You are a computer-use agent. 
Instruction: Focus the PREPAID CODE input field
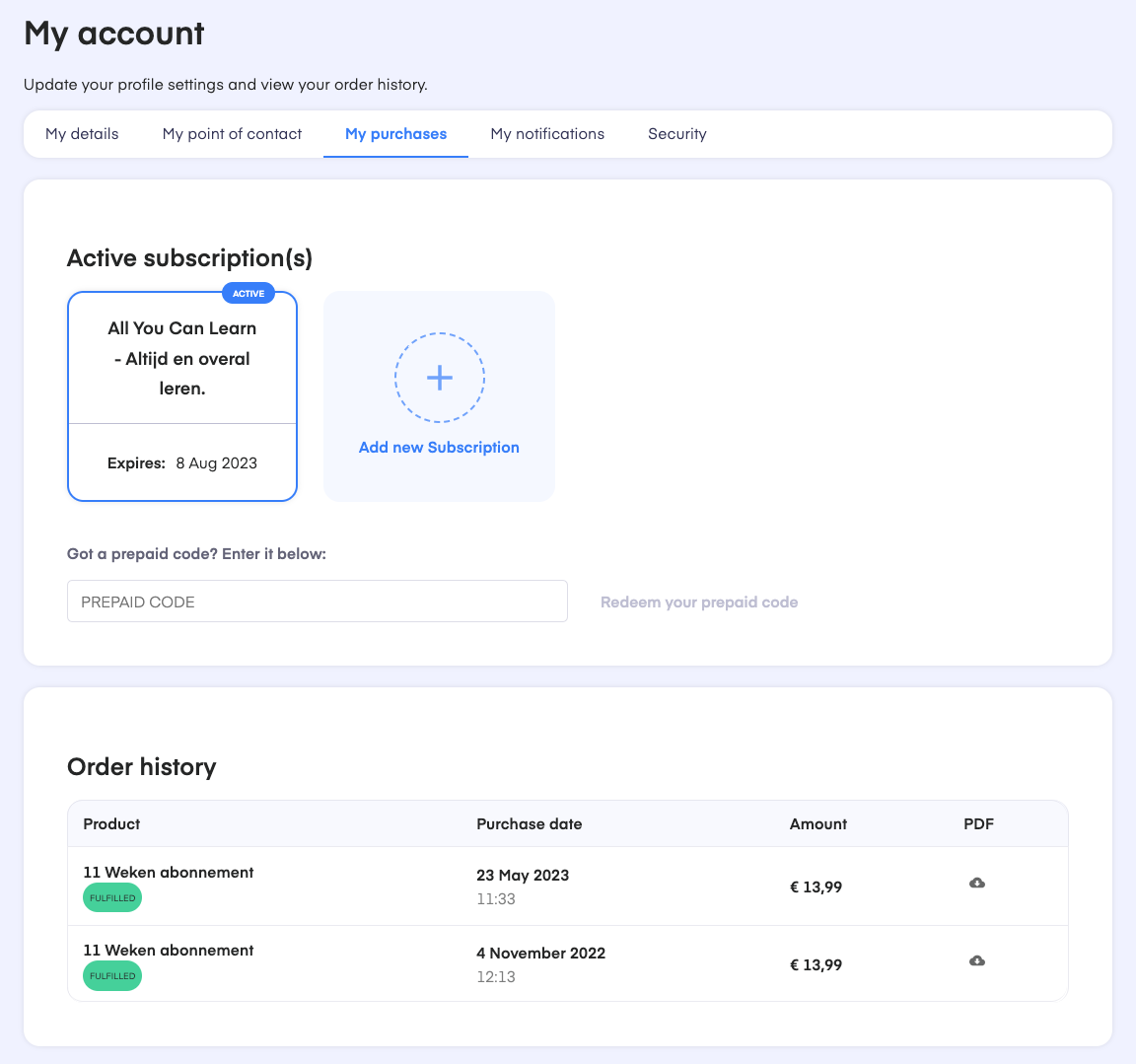click(x=318, y=602)
